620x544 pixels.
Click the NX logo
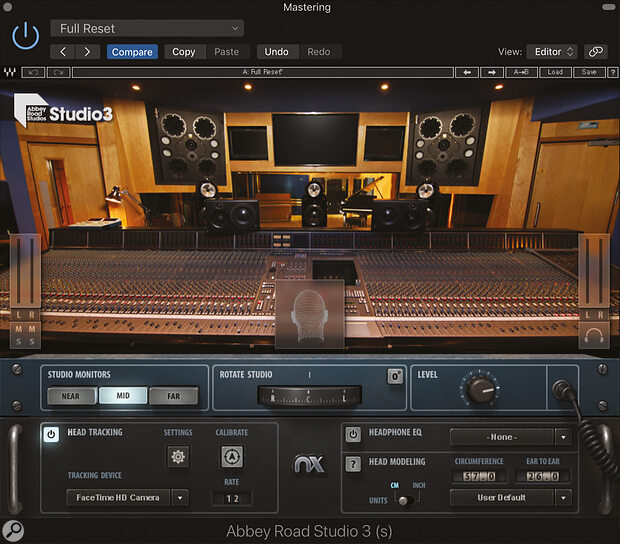[x=310, y=464]
